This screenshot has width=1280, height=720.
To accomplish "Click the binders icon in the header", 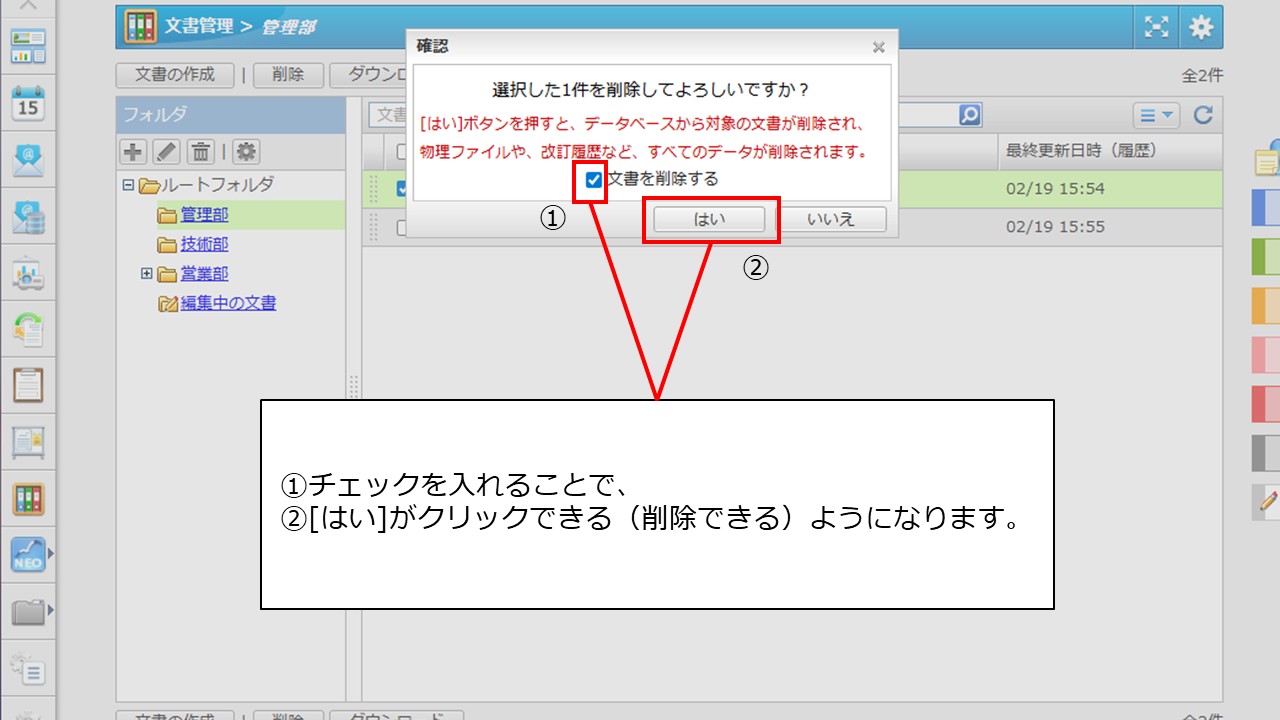I will pyautogui.click(x=140, y=27).
